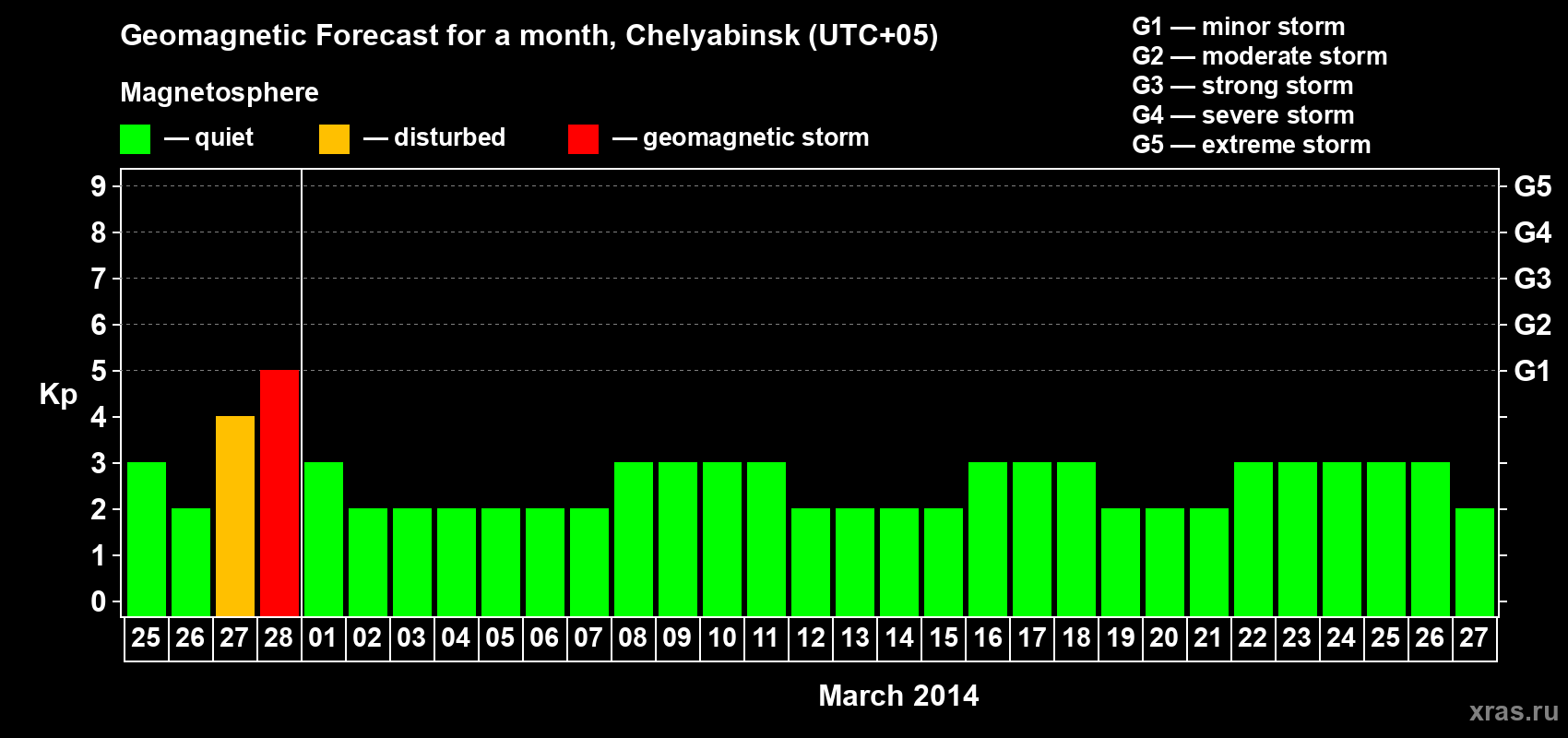
Task: Click the bar for March 12
Action: click(811, 562)
